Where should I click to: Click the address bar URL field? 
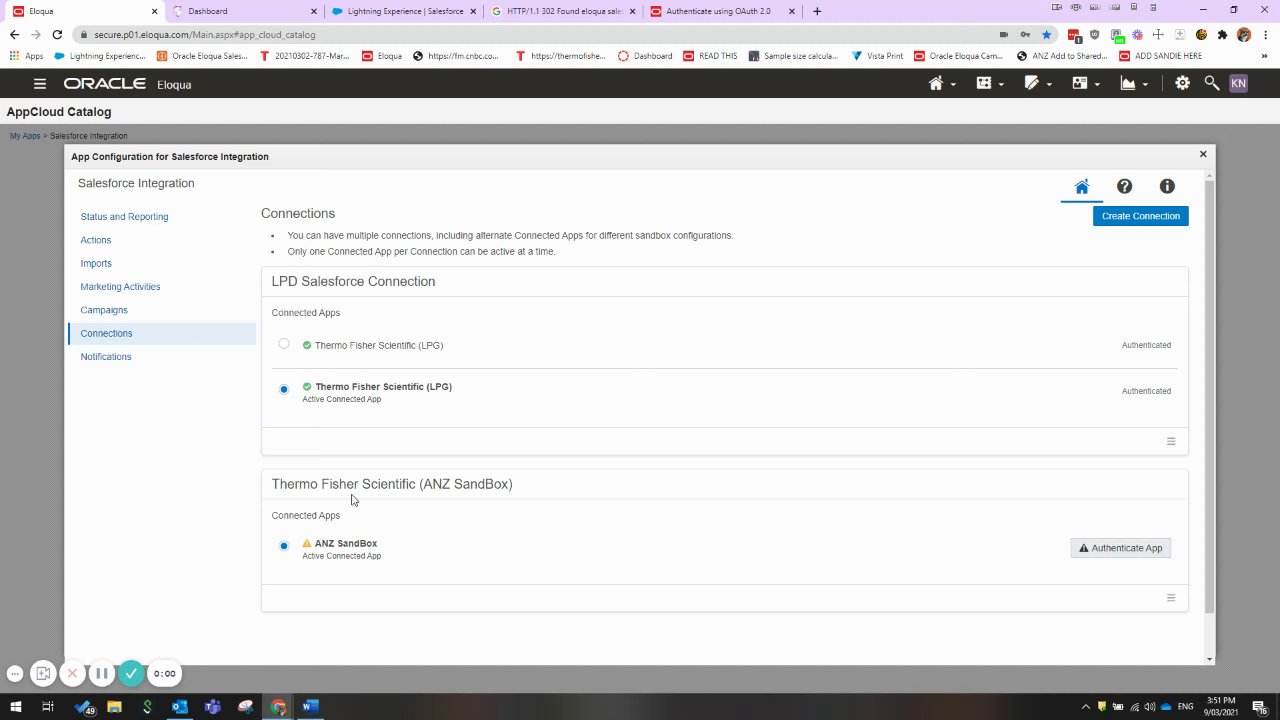(x=540, y=35)
